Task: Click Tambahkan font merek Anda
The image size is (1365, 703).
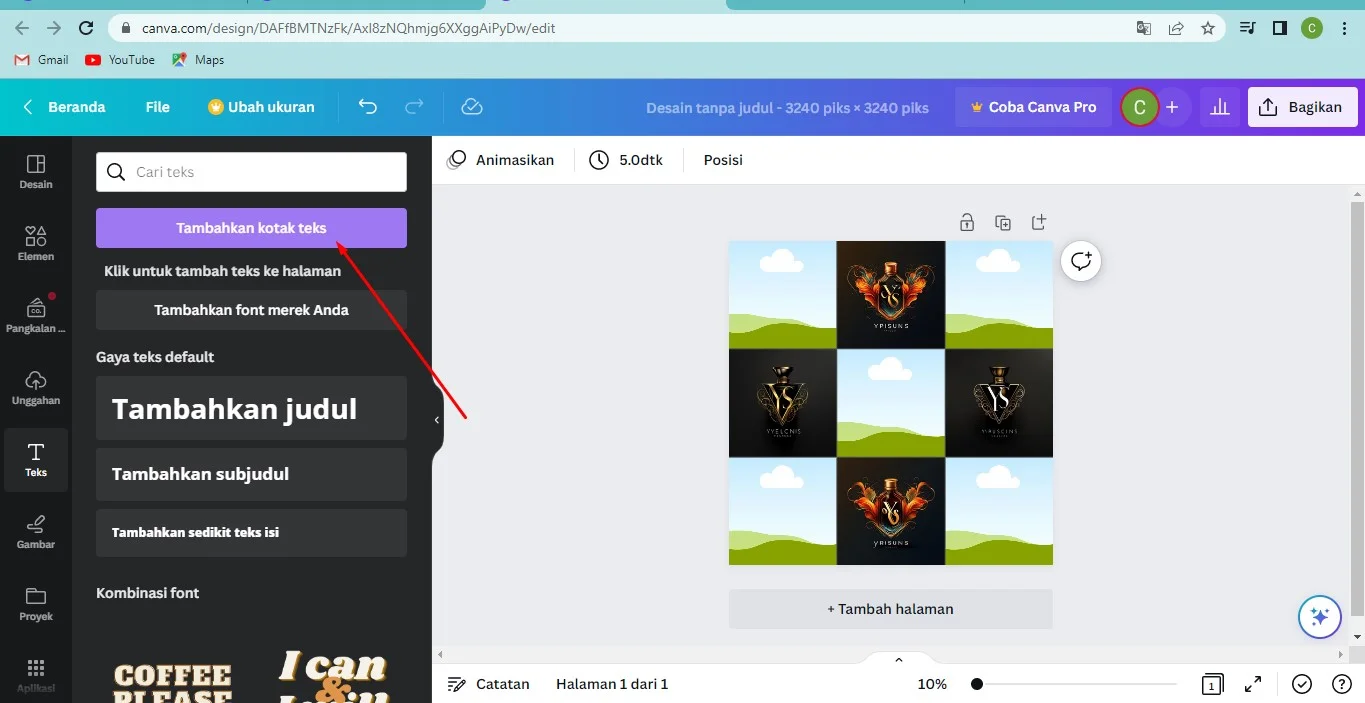Action: coord(251,310)
